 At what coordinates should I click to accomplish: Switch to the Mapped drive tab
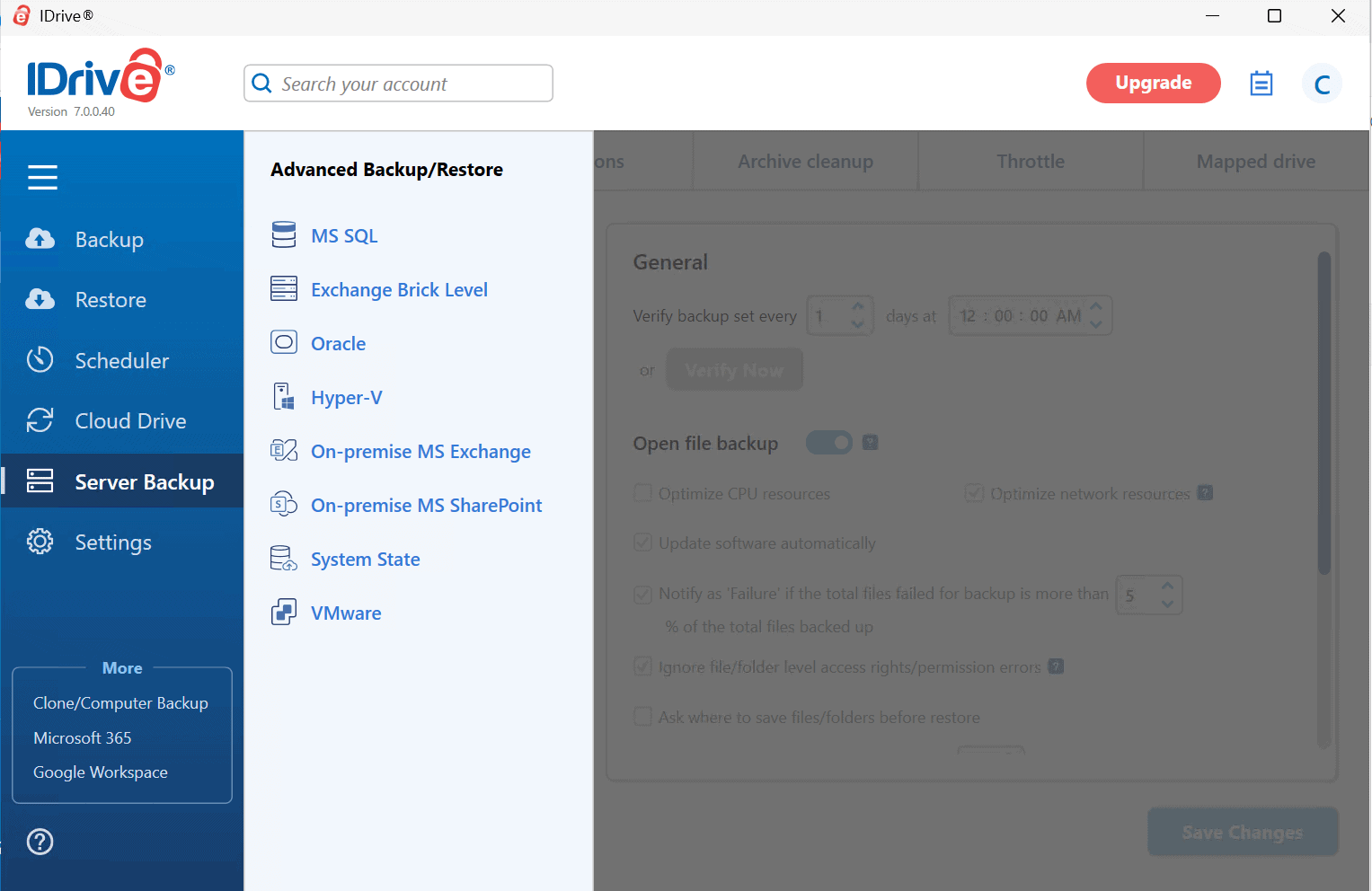(1256, 162)
